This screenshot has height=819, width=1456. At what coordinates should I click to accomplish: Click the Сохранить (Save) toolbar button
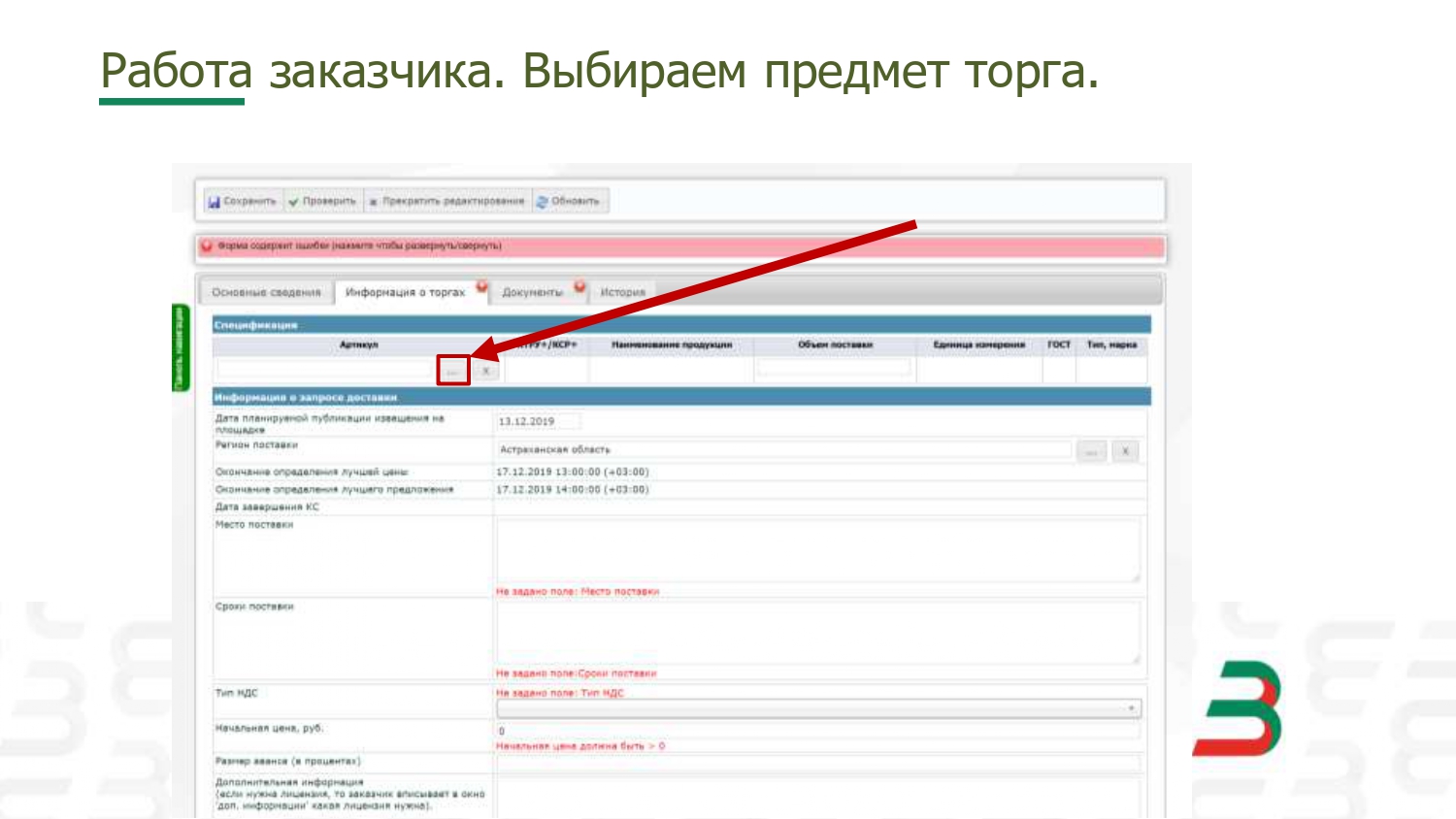click(x=243, y=202)
